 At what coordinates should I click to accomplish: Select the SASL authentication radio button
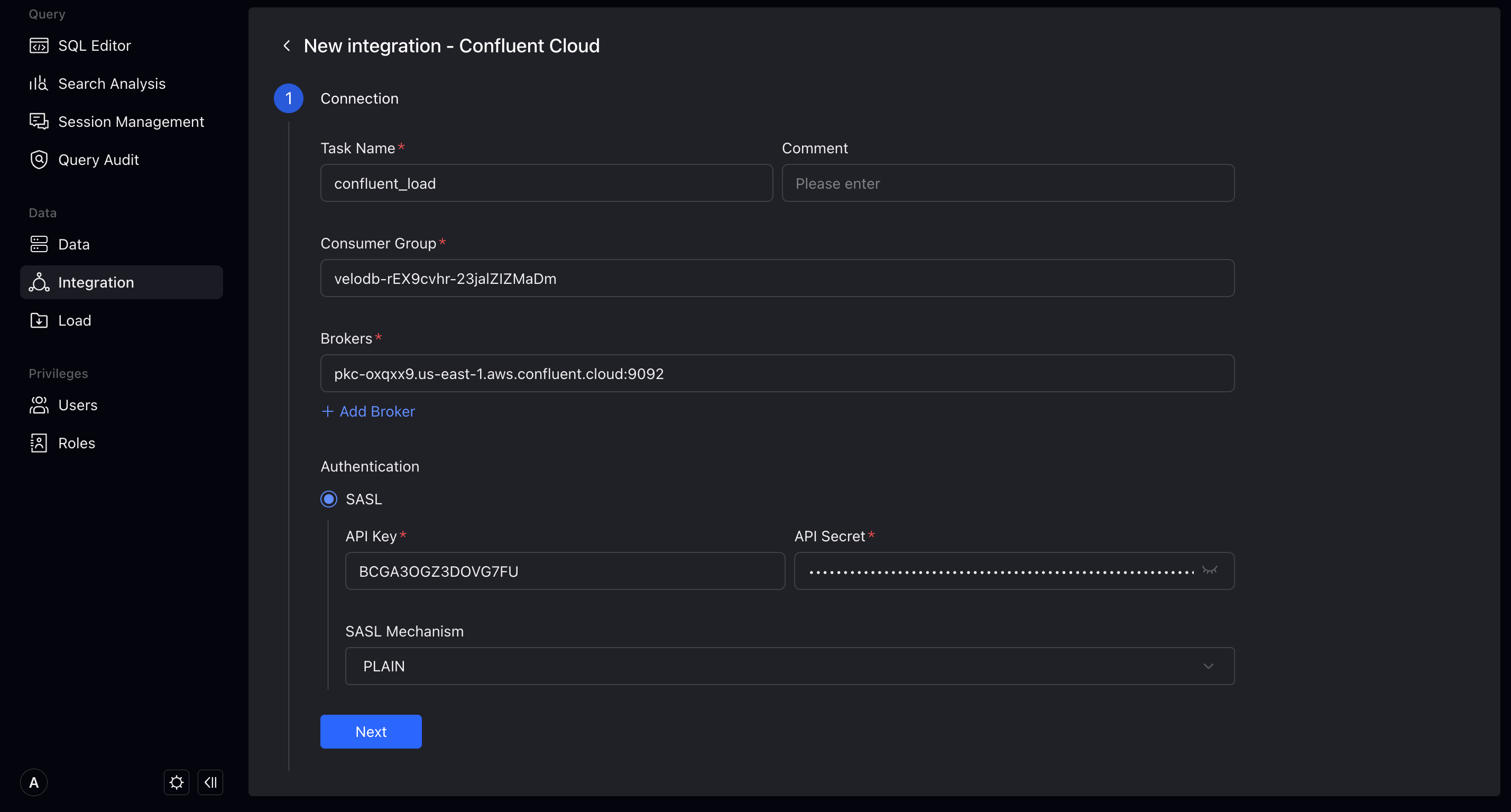(x=329, y=499)
